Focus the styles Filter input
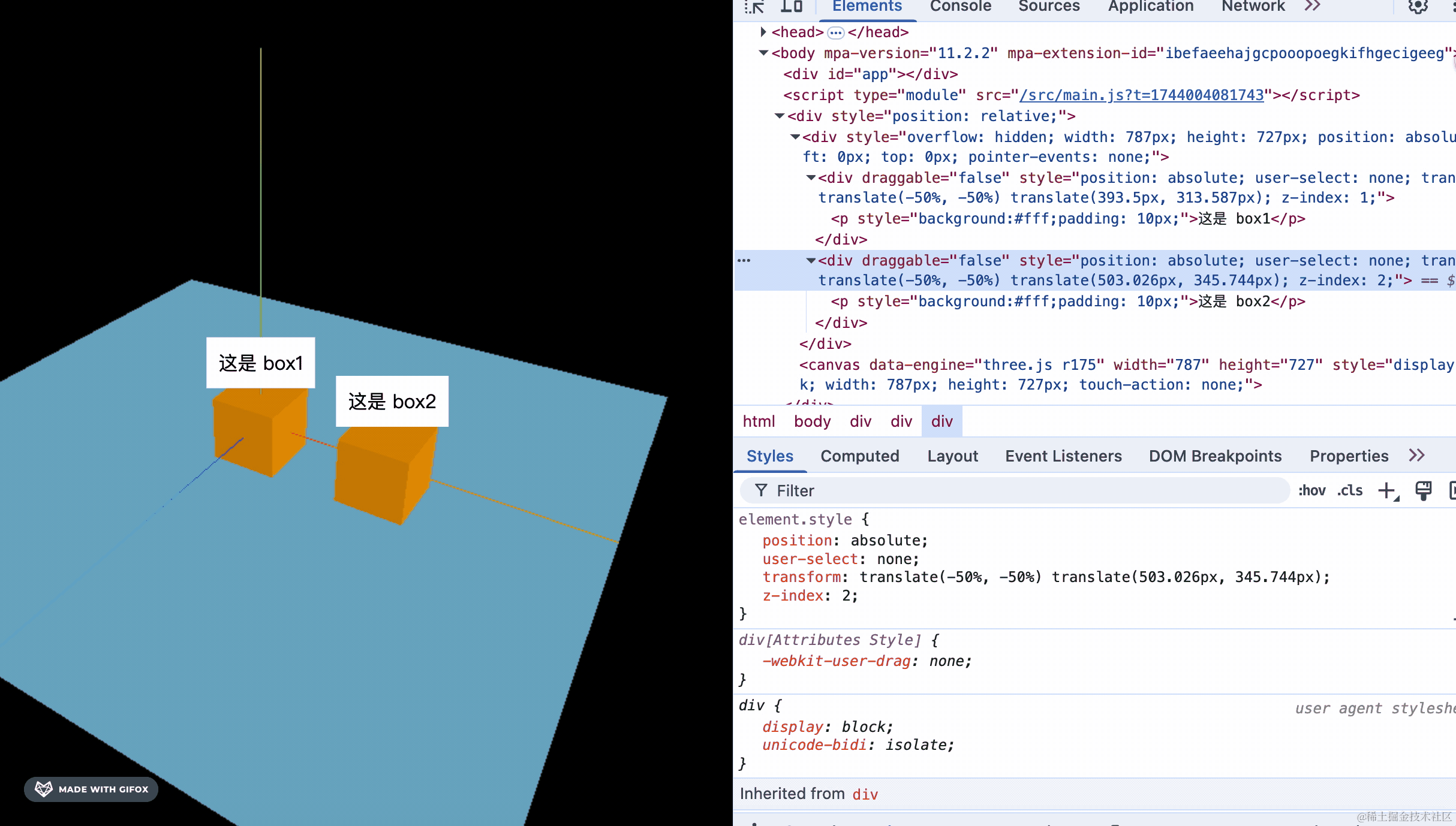The image size is (1456, 826). pos(1015,491)
